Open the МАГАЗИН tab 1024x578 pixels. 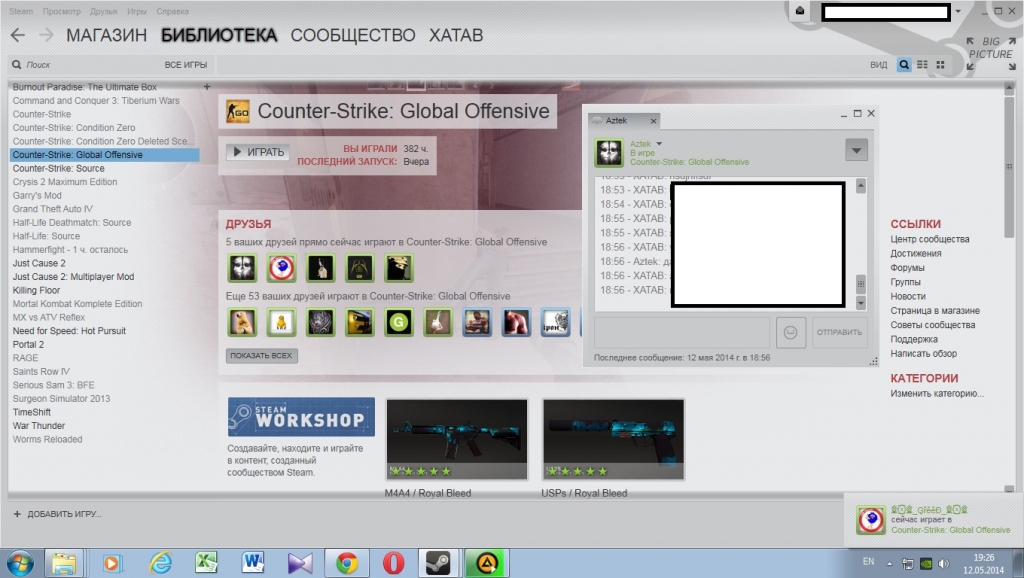pos(106,35)
